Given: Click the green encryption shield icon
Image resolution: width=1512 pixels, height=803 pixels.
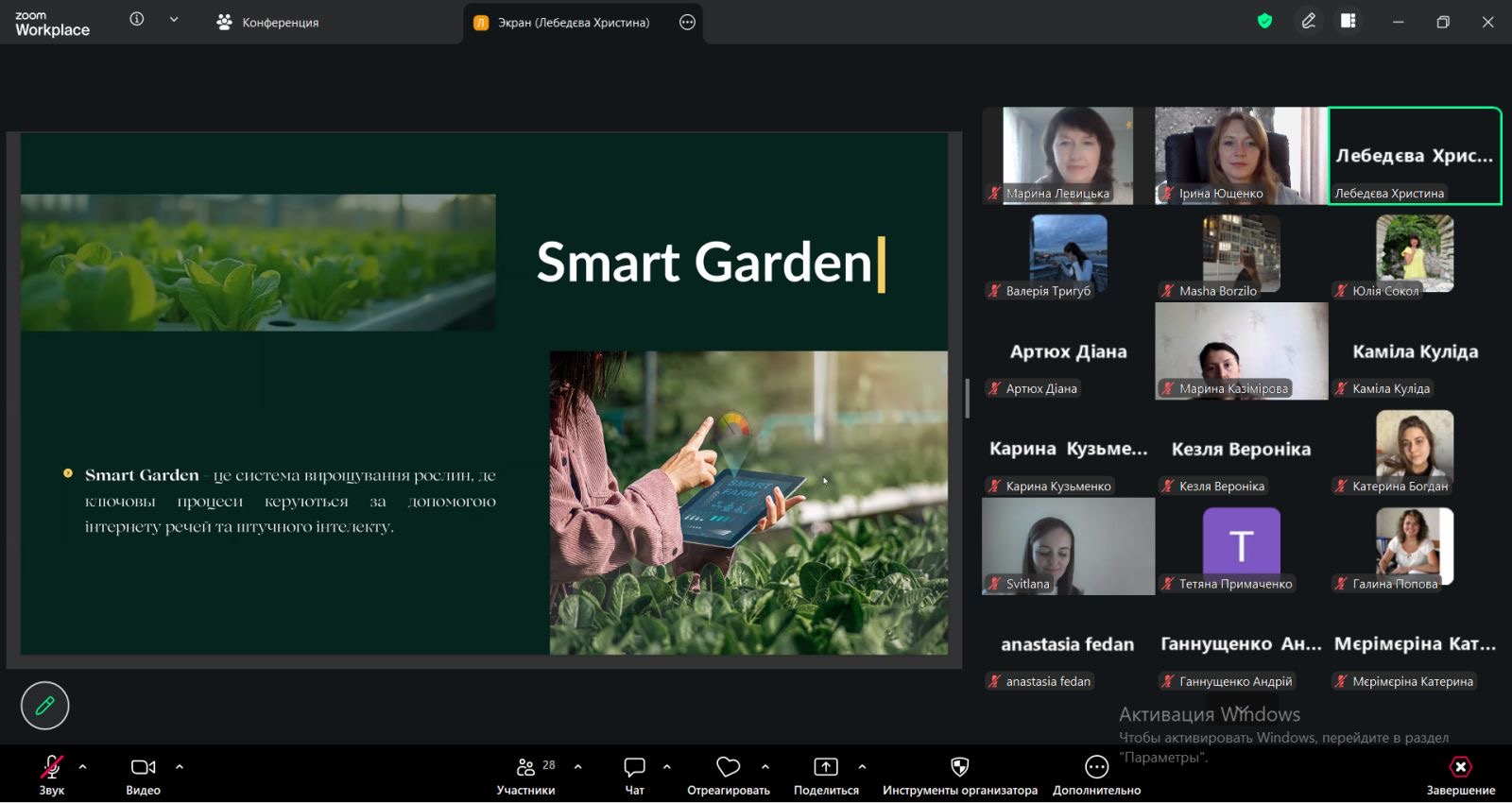Looking at the screenshot, I should [1264, 21].
